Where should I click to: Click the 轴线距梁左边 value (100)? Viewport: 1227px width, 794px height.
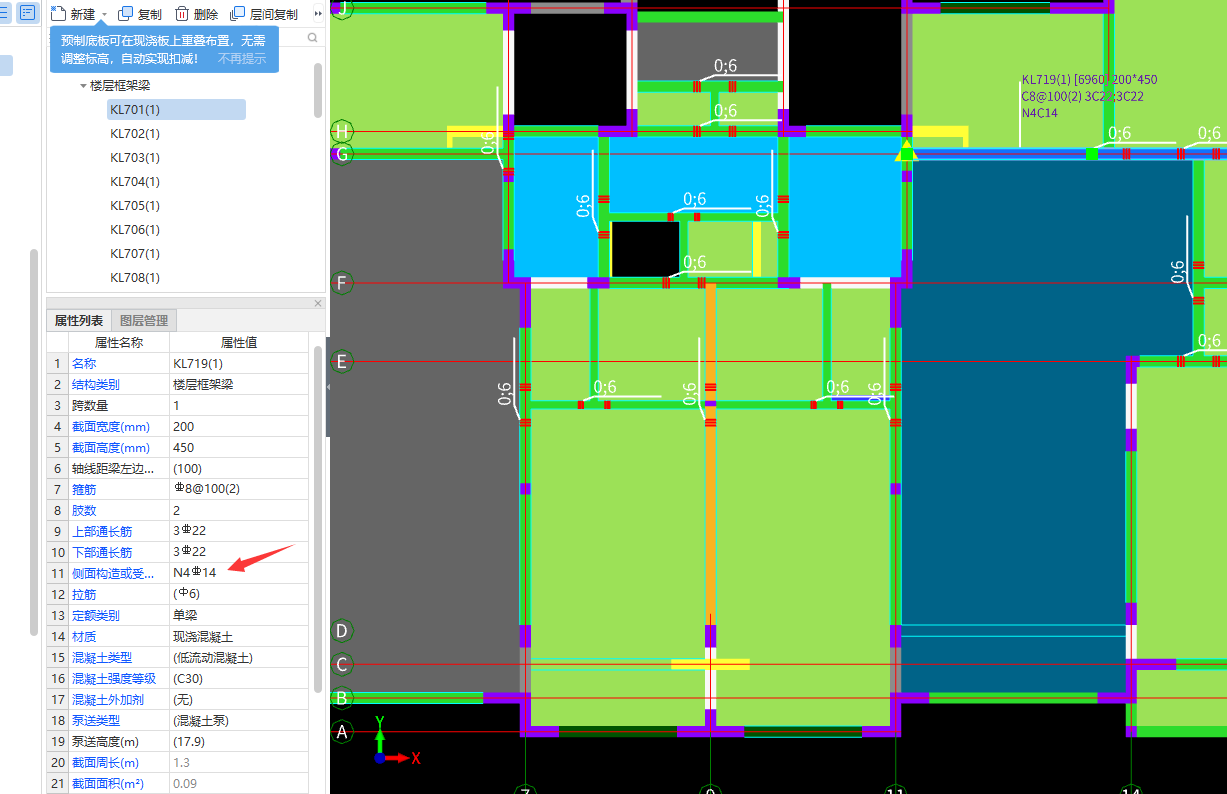click(x=239, y=468)
